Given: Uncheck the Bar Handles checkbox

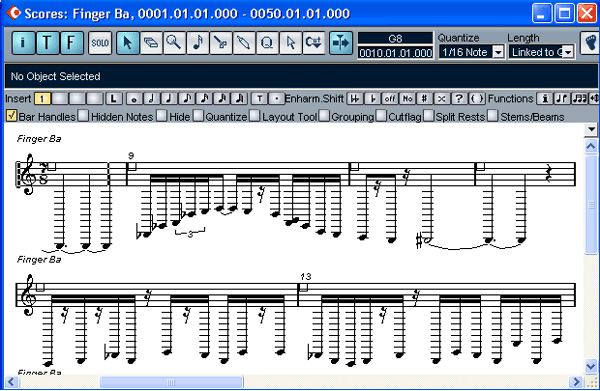Looking at the screenshot, I should (12, 116).
